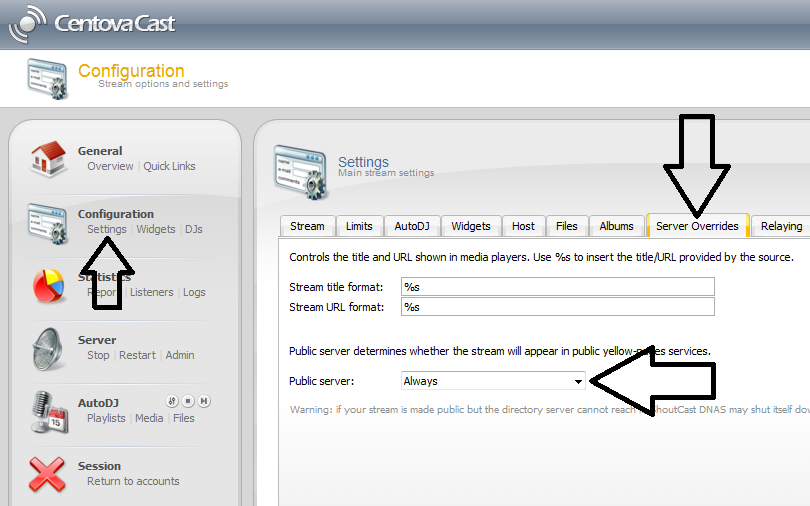Click Return to accounts link
This screenshot has width=810, height=506.
pyautogui.click(x=133, y=481)
